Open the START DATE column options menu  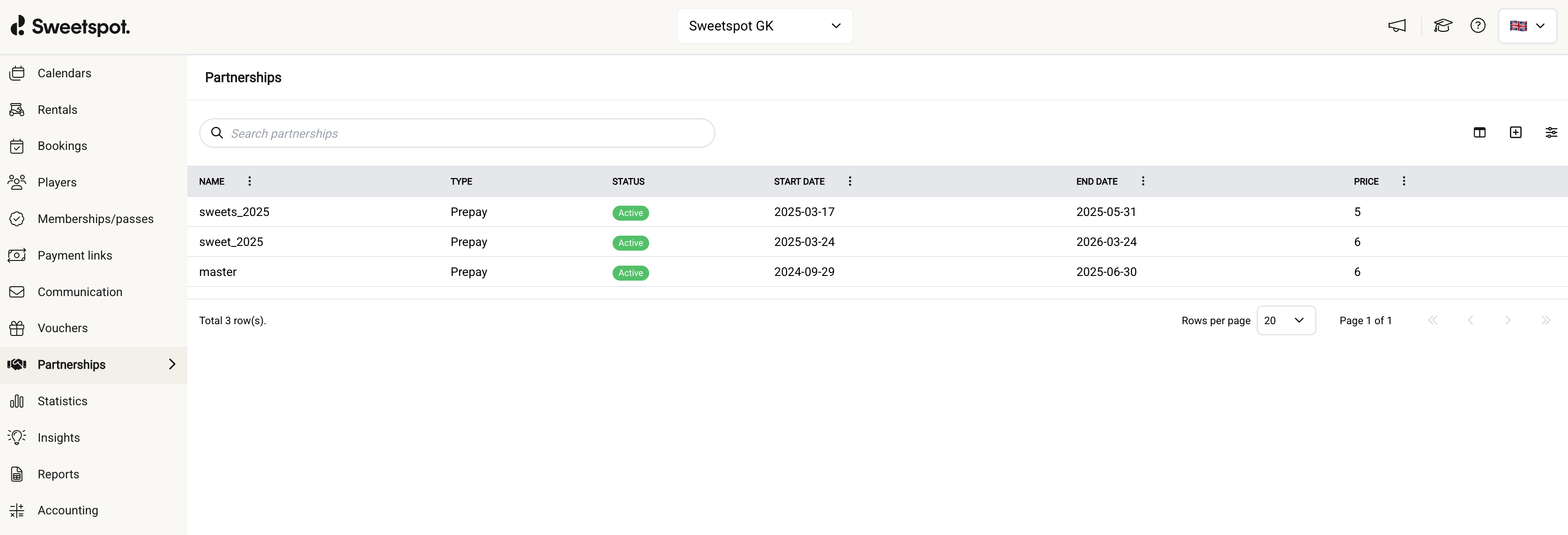click(x=850, y=181)
